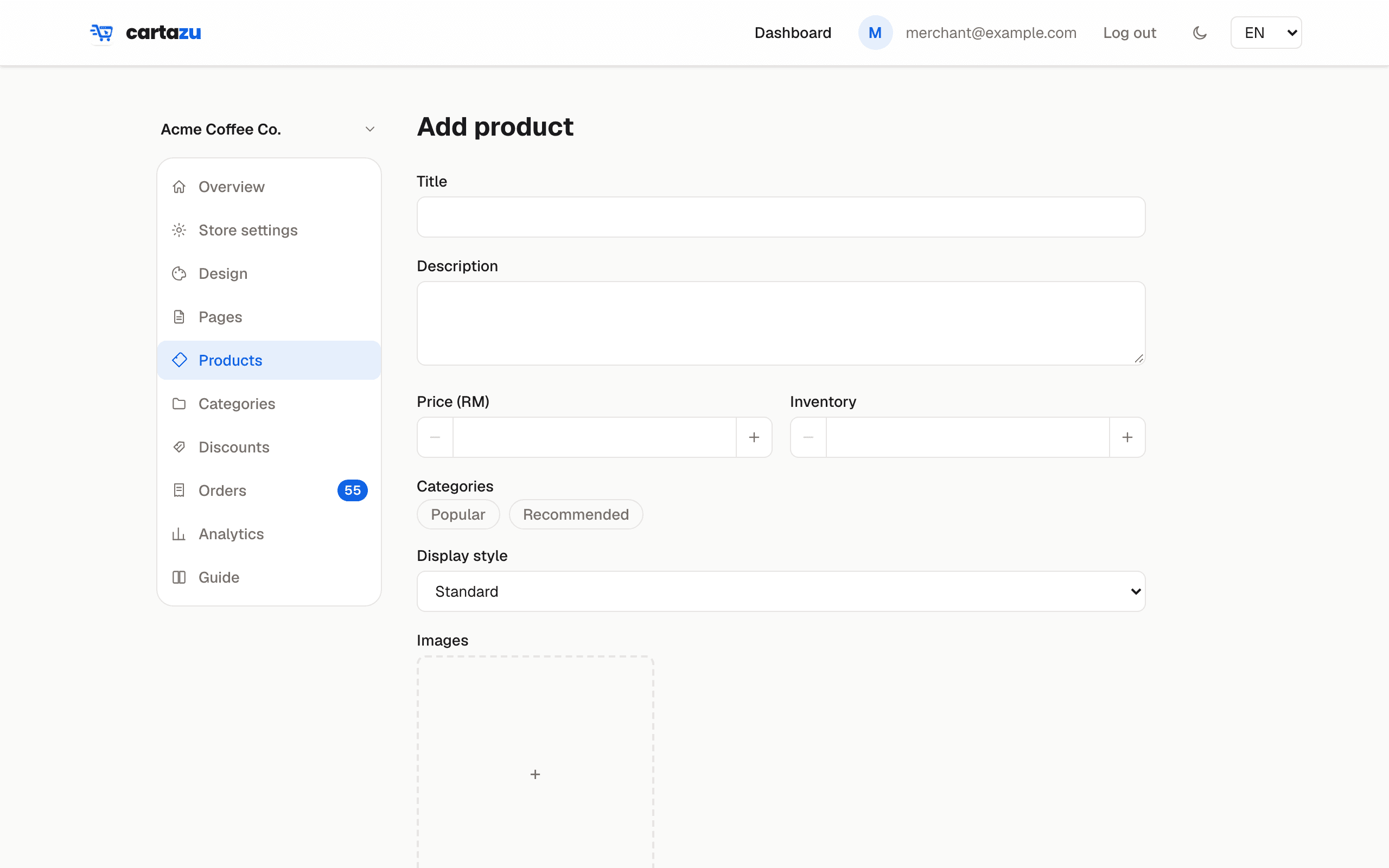Viewport: 1389px width, 868px height.
Task: Click the Design palette icon
Action: pos(179,273)
